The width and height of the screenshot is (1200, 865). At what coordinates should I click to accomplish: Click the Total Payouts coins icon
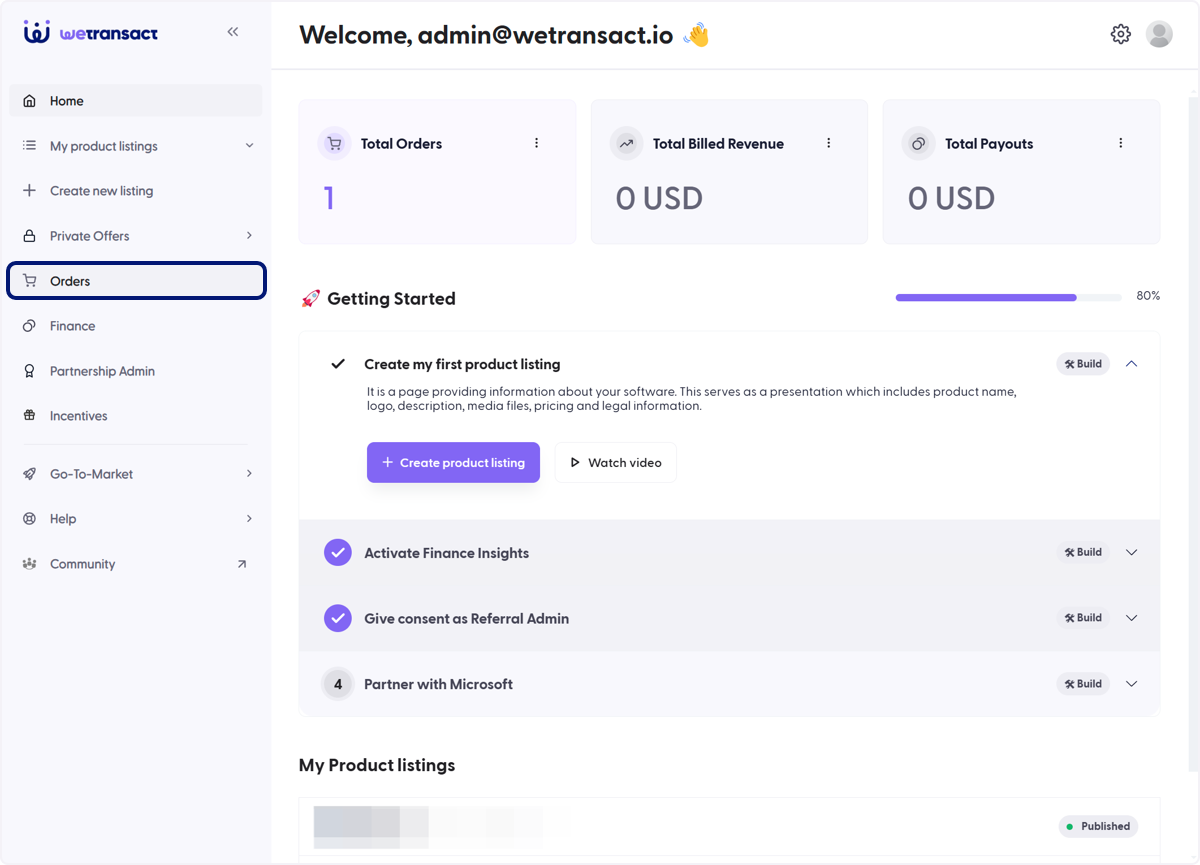click(x=918, y=144)
